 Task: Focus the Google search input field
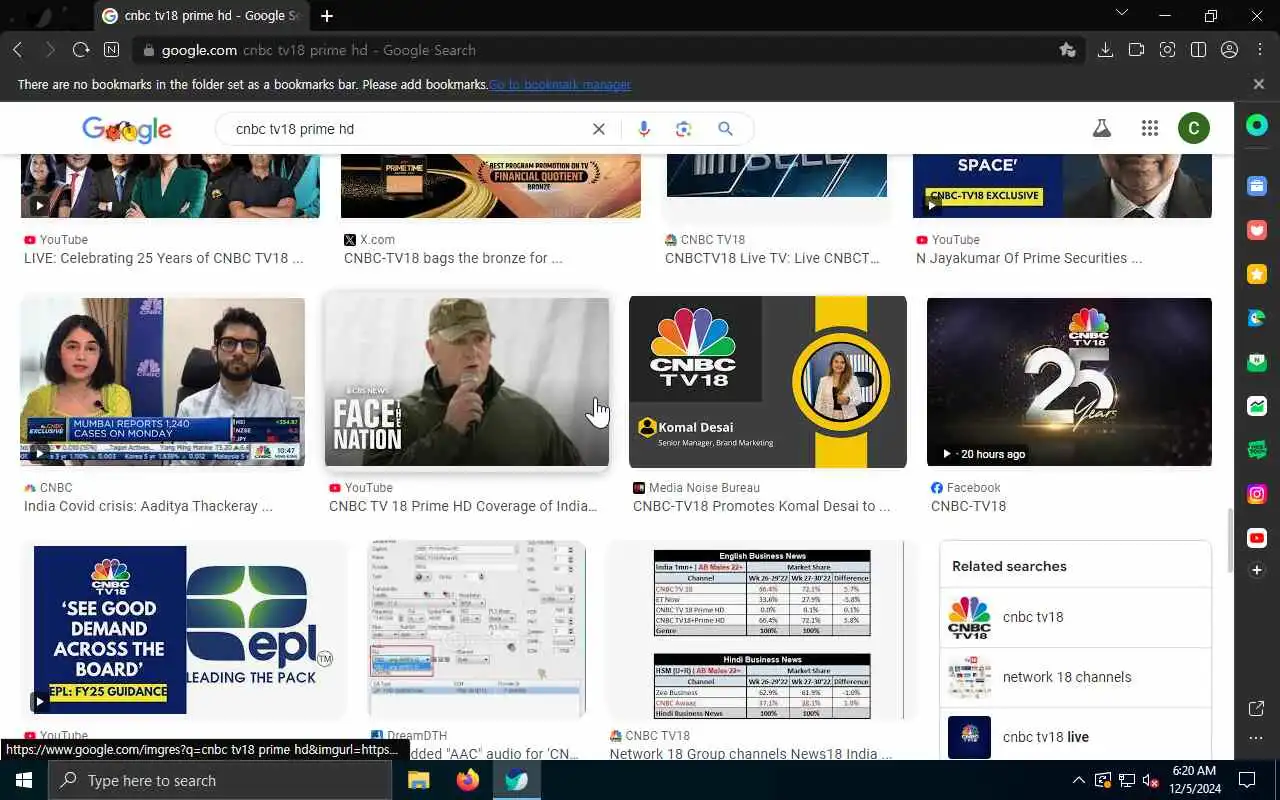click(410, 129)
